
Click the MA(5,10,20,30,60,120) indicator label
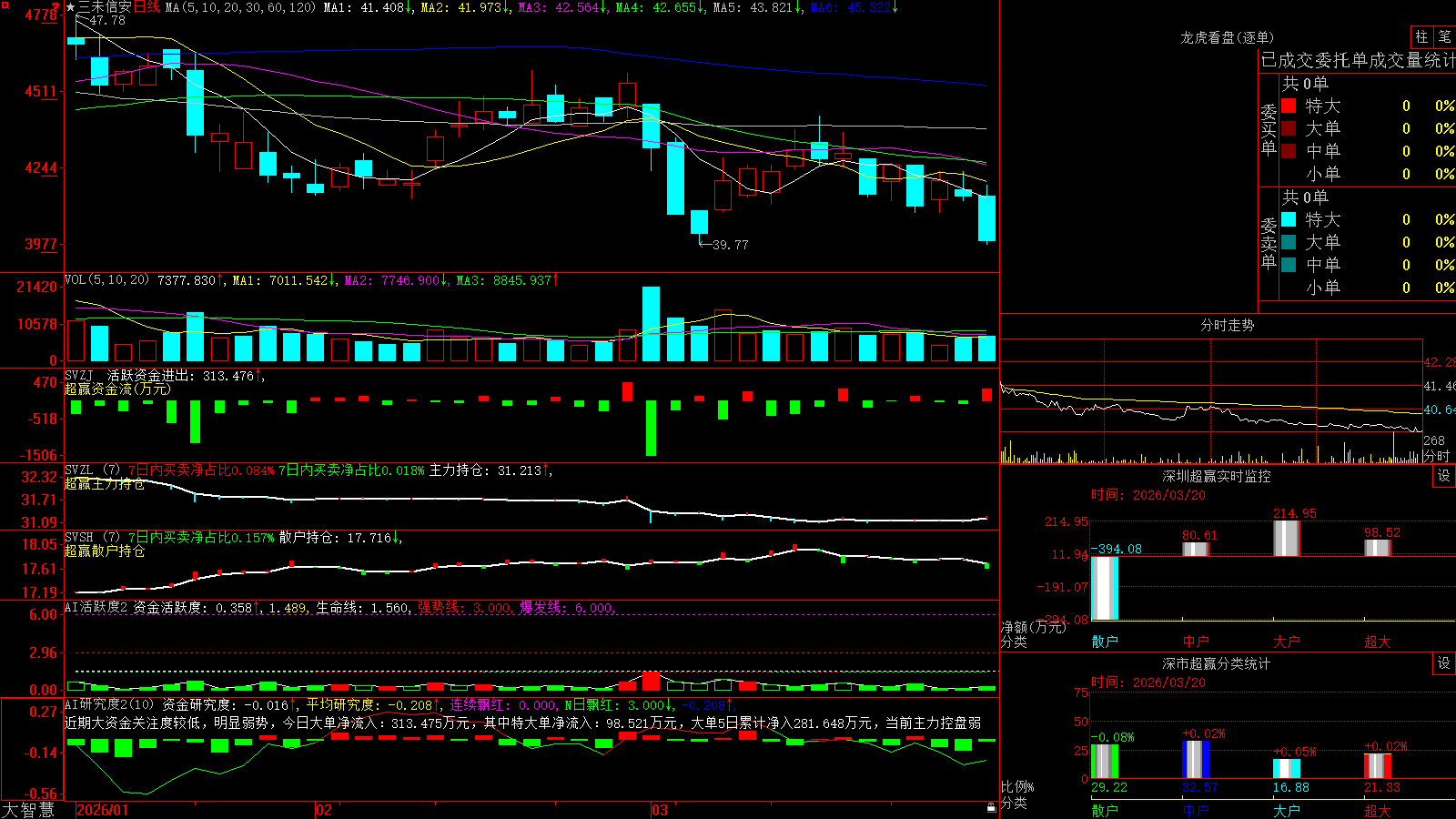240,7
